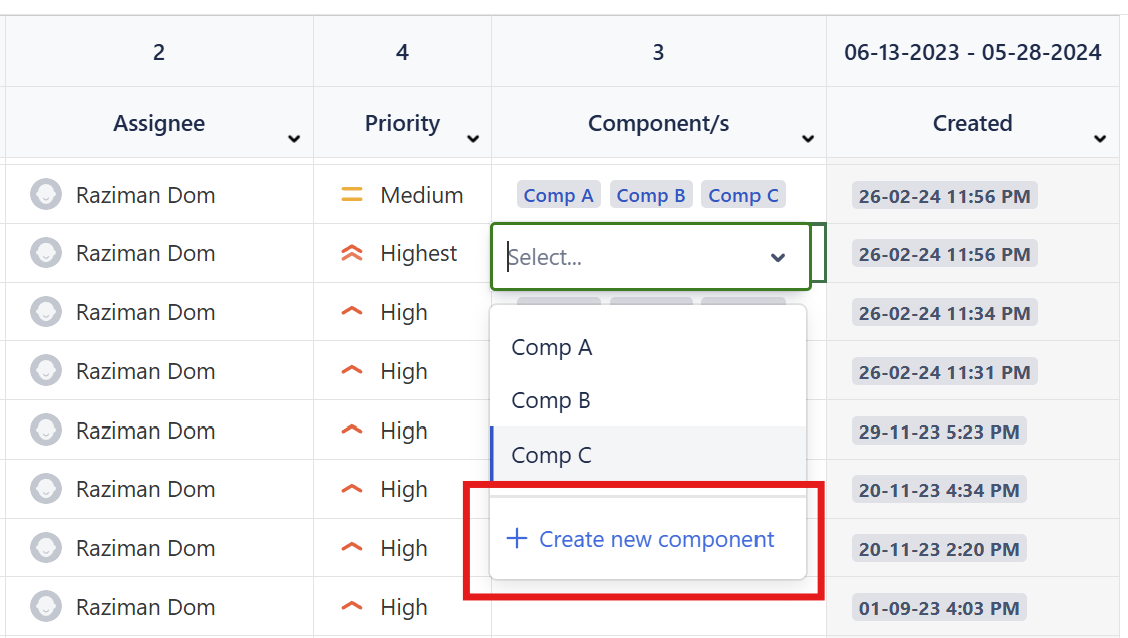Select Comp A from the dropdown list
Screen dimensions: 1128x638
pos(551,347)
